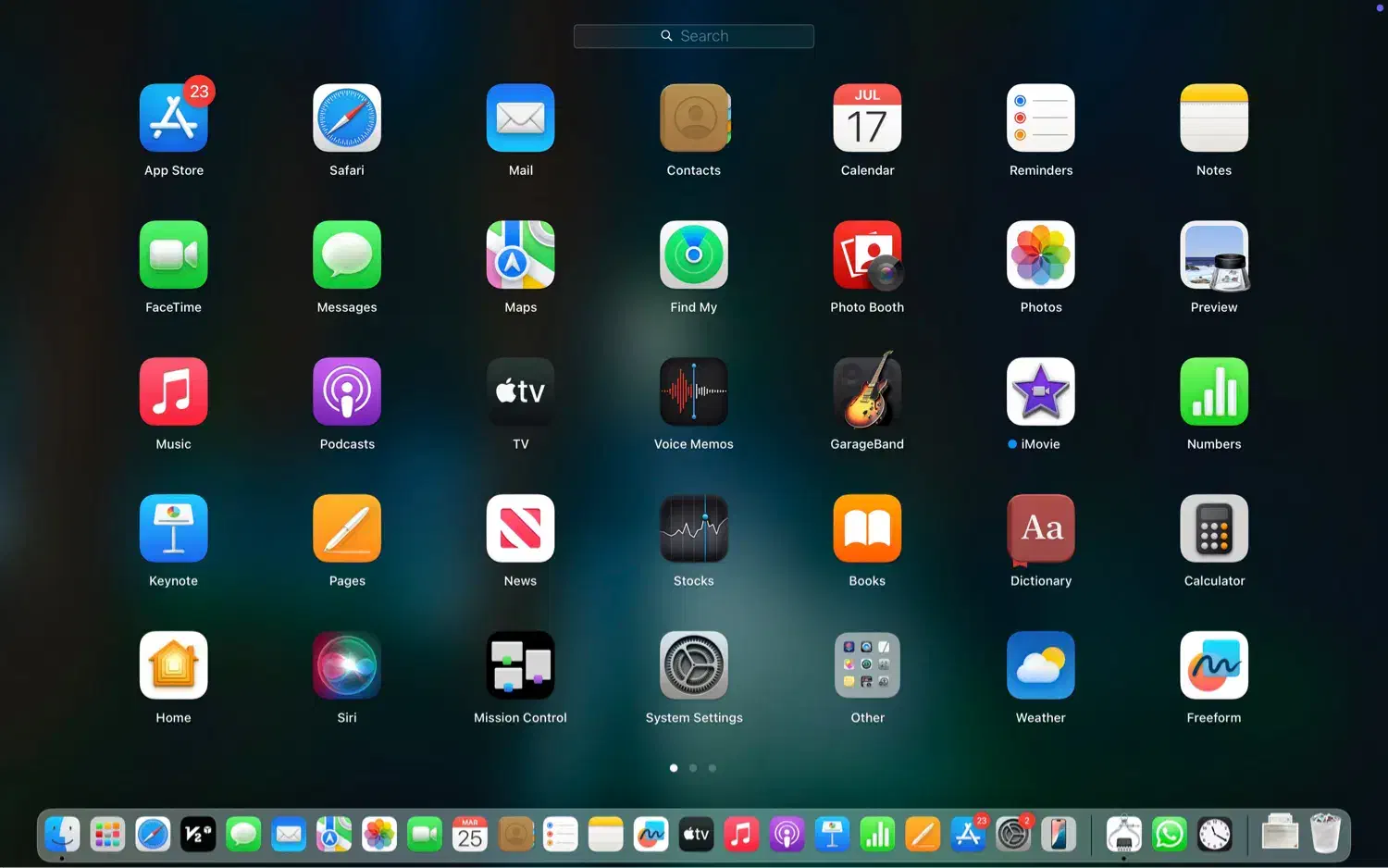Open Photo Booth app
Screen dimensions: 1388x868
[x=867, y=255]
